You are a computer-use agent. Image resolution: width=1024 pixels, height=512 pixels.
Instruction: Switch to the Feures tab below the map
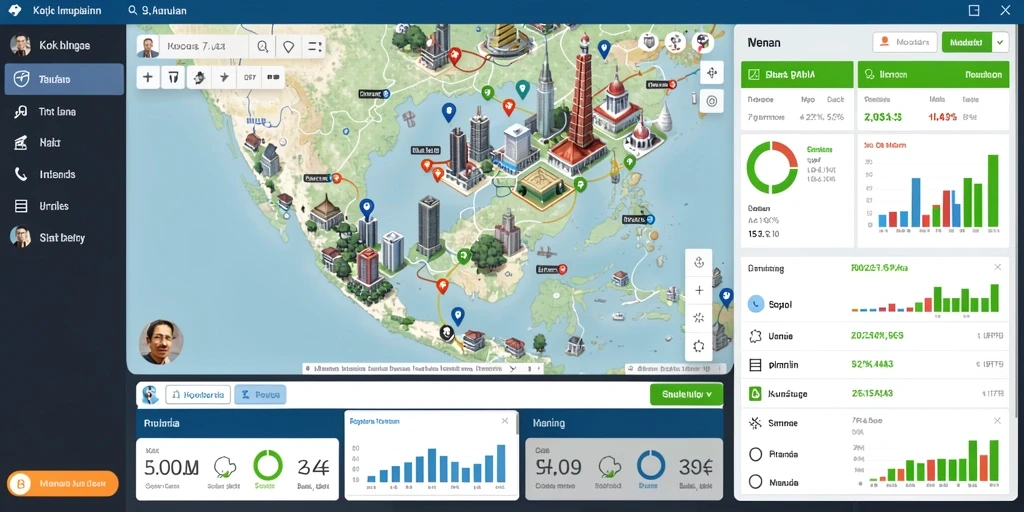[260, 394]
